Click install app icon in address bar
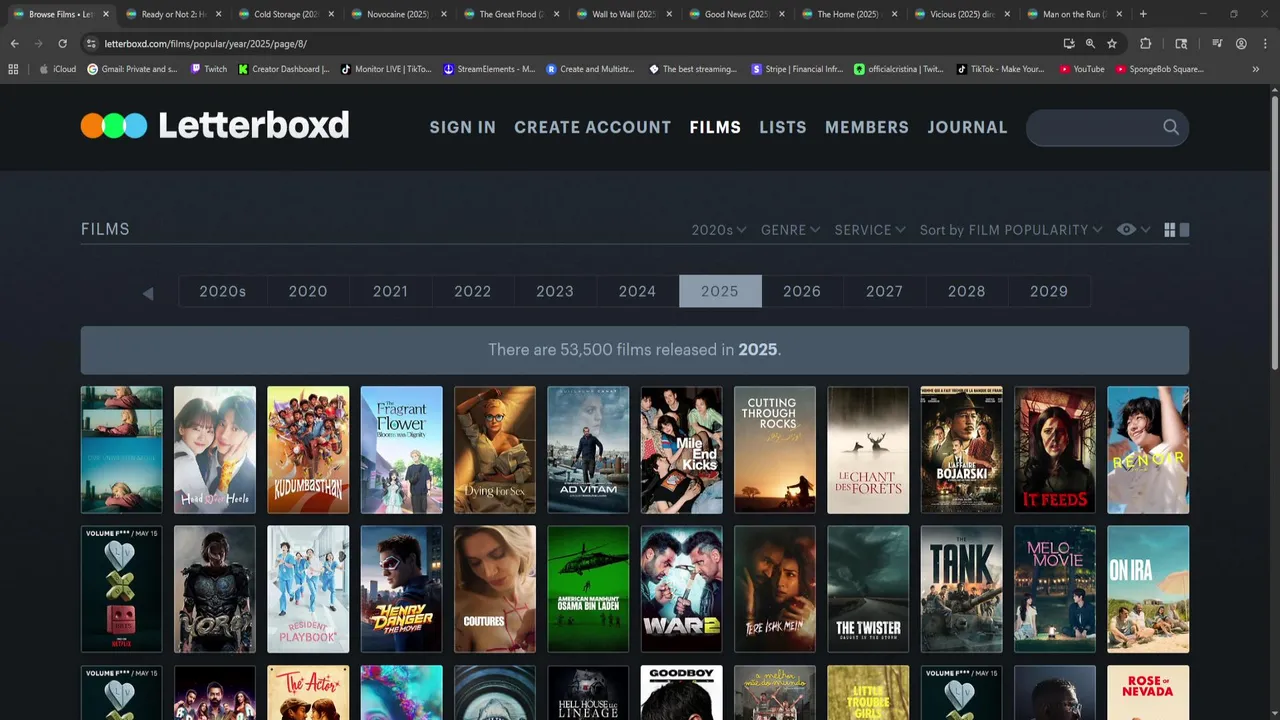This screenshot has height=720, width=1280. [x=1069, y=44]
